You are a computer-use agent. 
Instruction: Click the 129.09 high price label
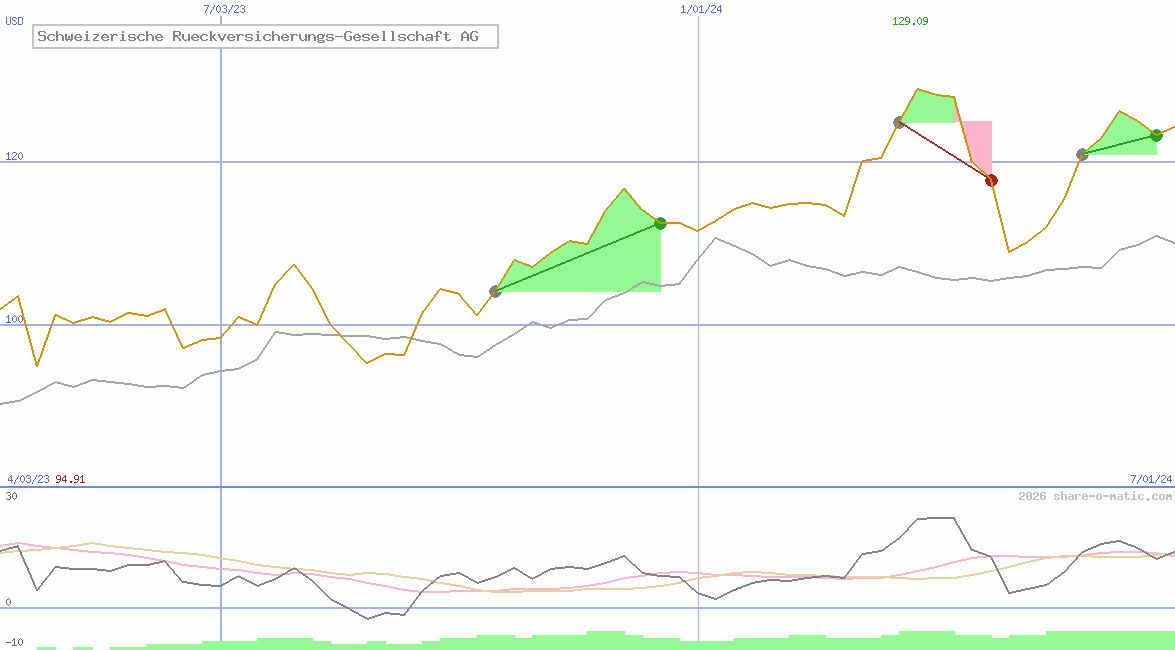coord(910,21)
